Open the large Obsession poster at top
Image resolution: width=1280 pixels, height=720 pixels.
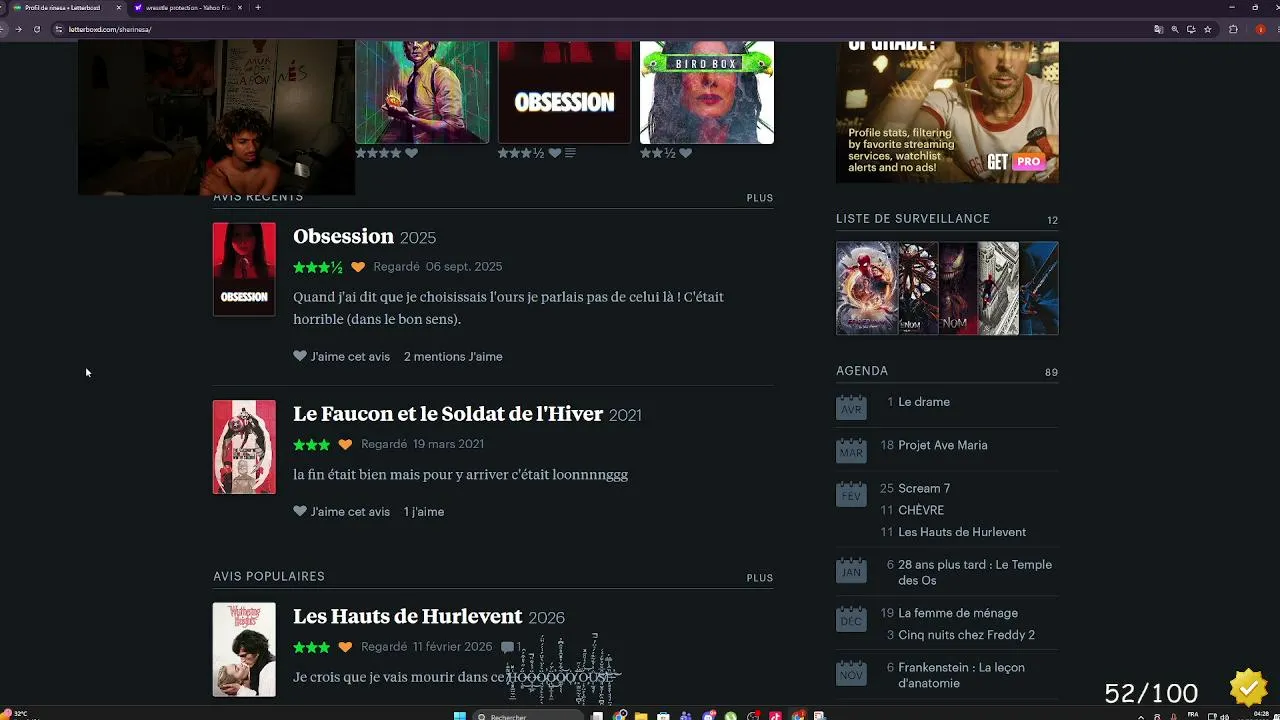(565, 92)
